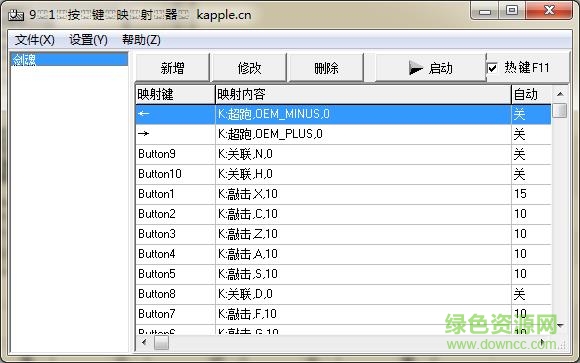Select the Button9 mapping row
The height and width of the screenshot is (363, 580).
point(343,154)
